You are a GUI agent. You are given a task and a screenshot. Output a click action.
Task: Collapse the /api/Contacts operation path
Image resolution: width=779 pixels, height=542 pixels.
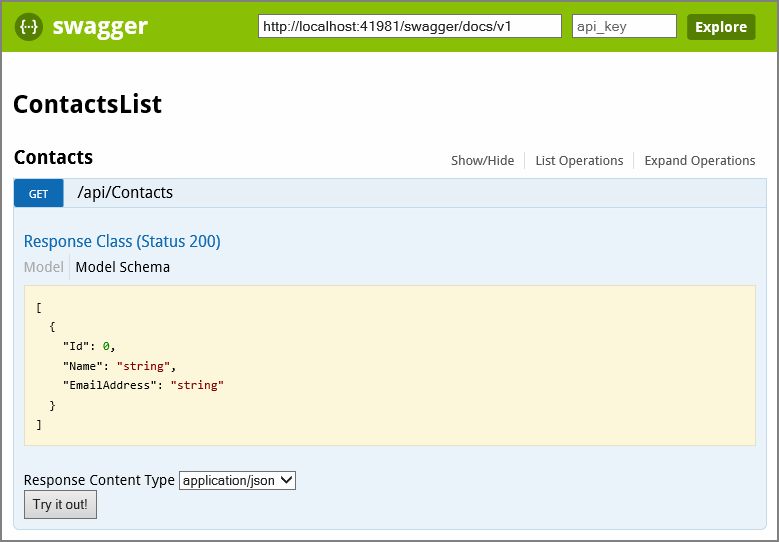(x=125, y=193)
